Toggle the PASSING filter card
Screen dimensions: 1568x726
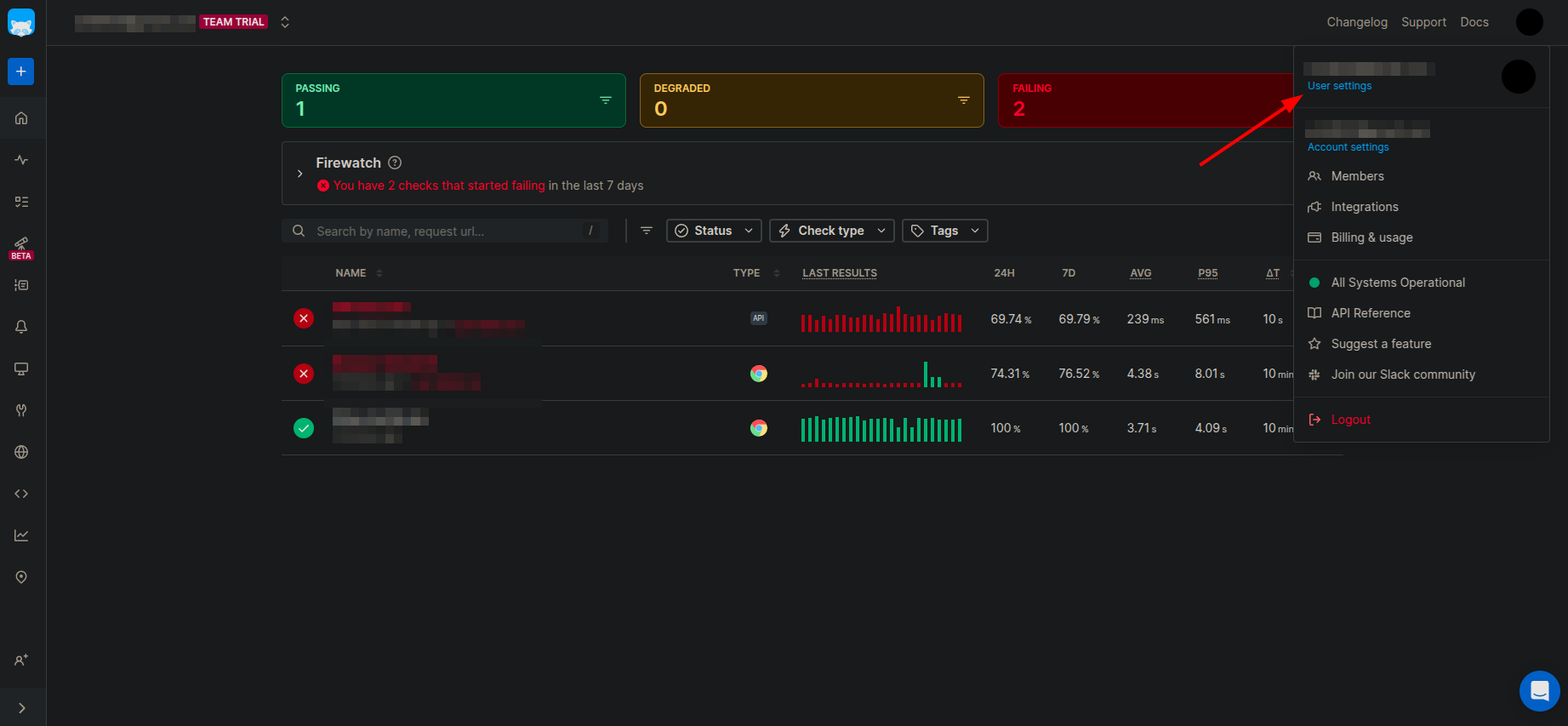(x=453, y=100)
